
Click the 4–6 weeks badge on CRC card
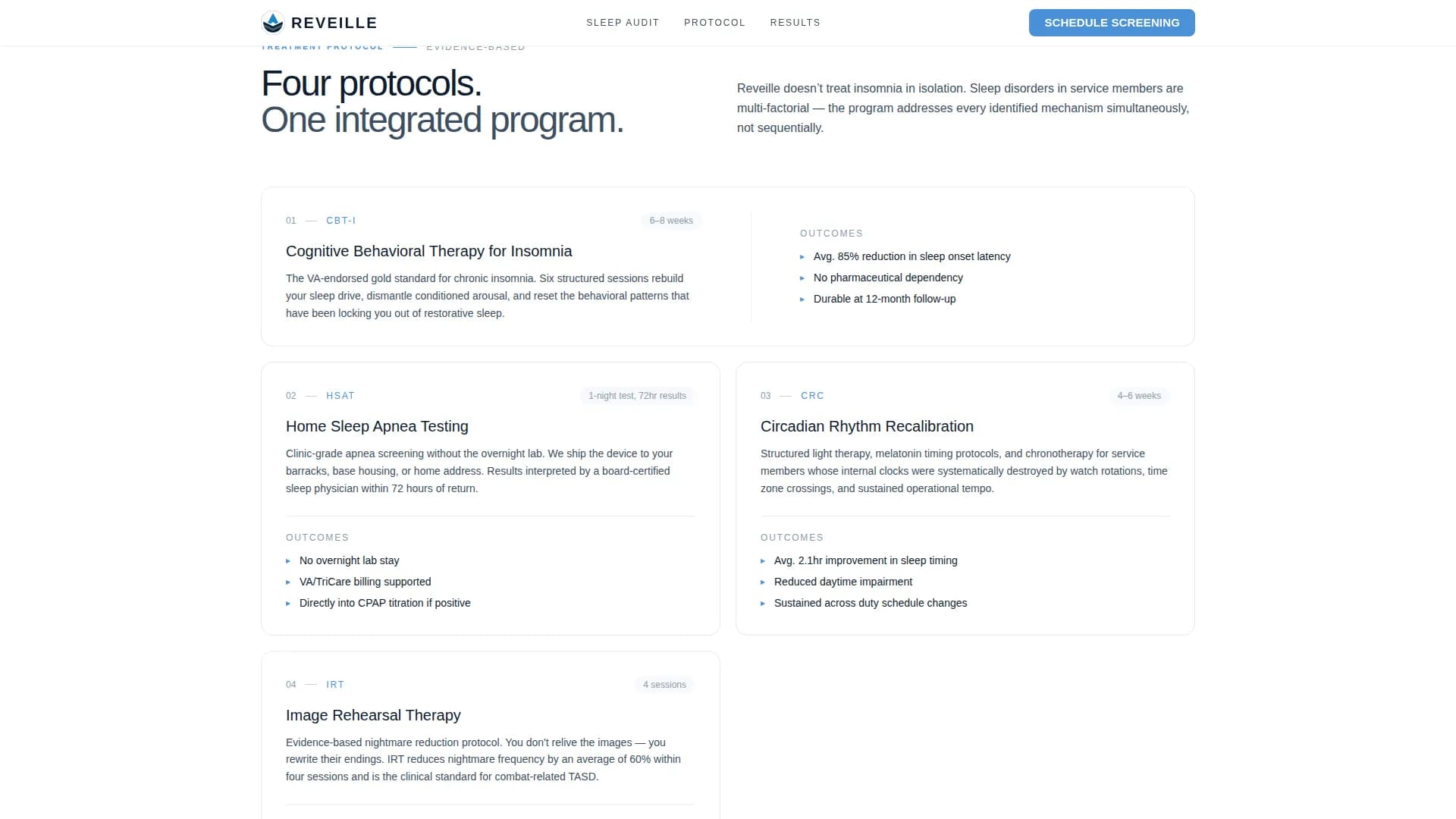pyautogui.click(x=1139, y=396)
